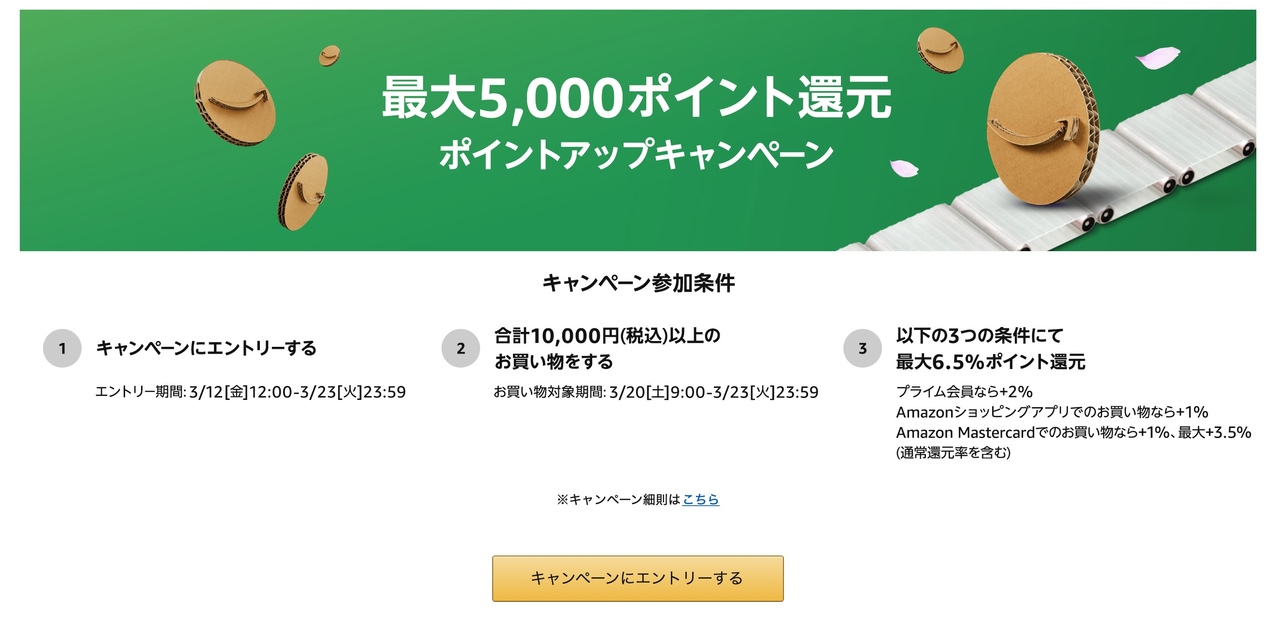
Task: Click the キャンペーン参加条件 heading
Action: pos(638,283)
